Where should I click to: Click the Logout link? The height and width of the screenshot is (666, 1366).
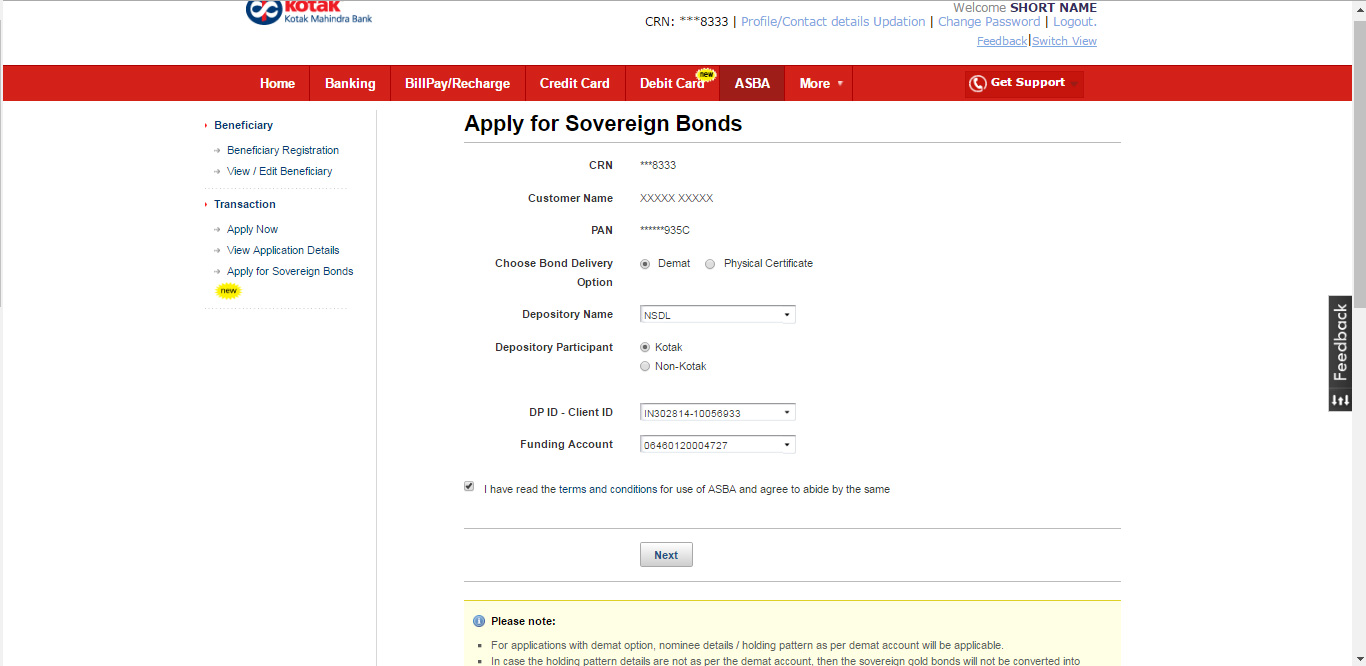click(1074, 22)
